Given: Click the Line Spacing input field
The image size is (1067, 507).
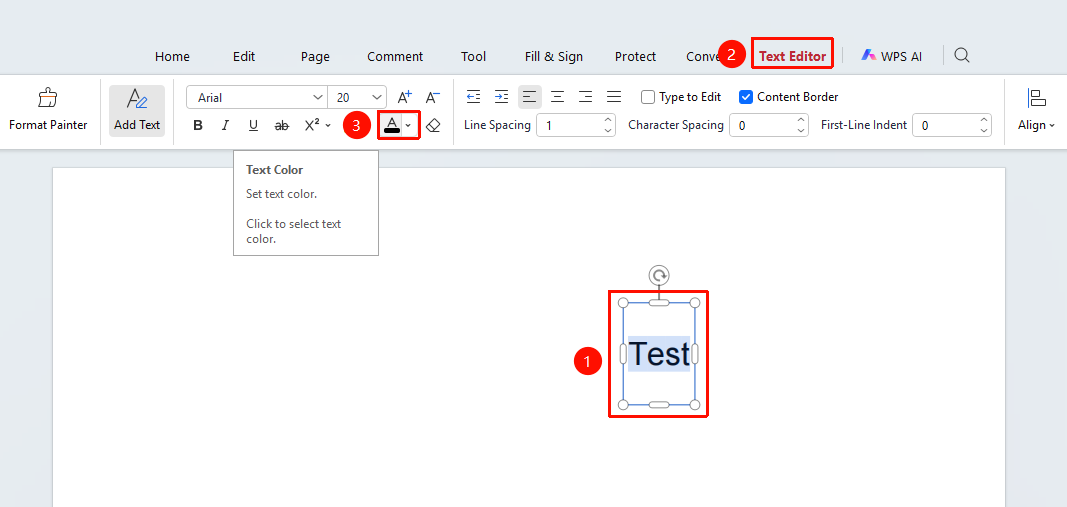Looking at the screenshot, I should pos(576,125).
